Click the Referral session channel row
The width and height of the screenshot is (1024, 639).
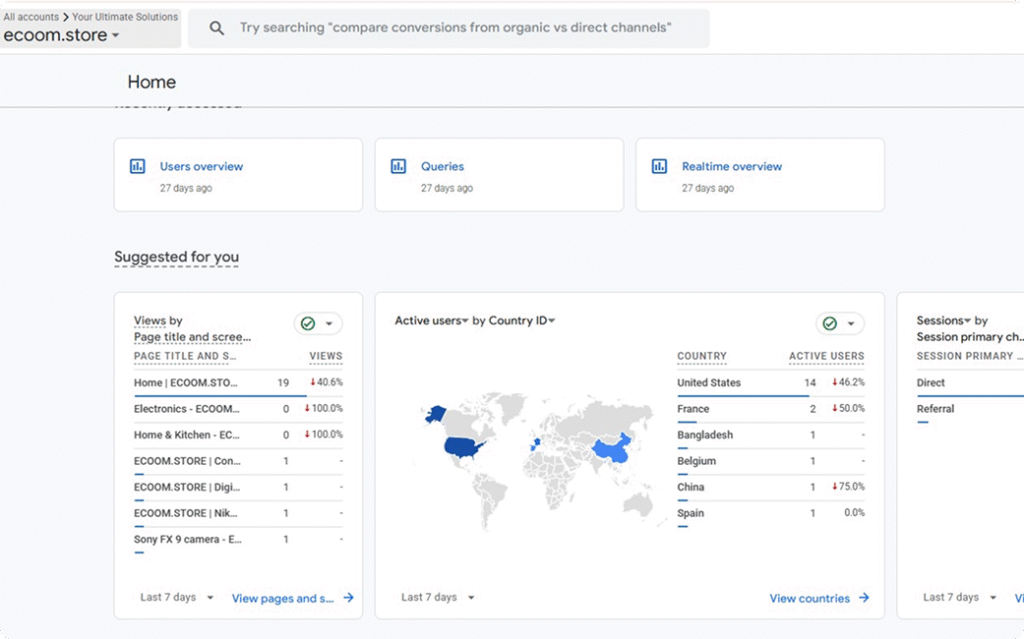click(970, 409)
